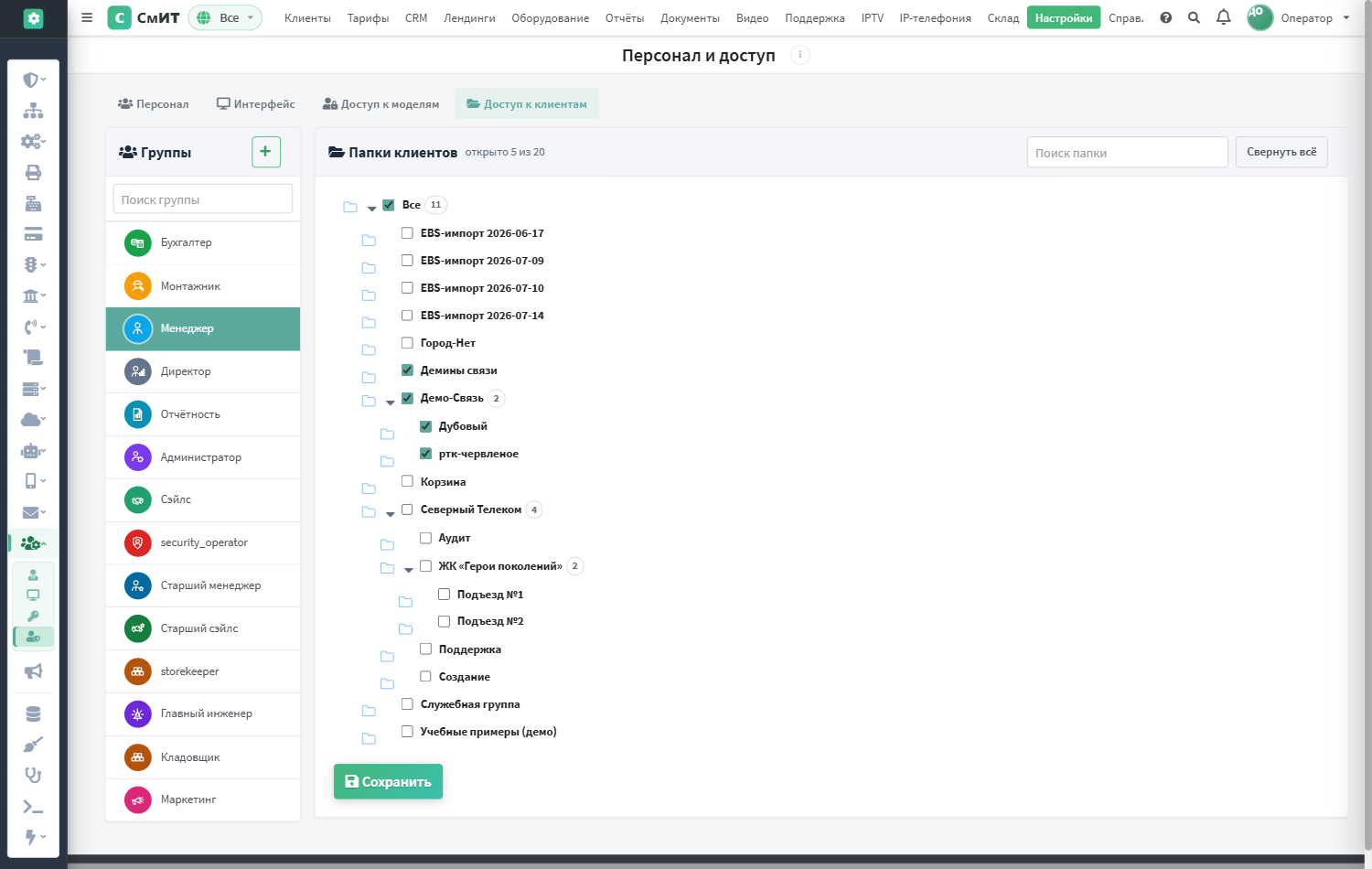This screenshot has width=1372, height=869.
Task: Click the key icon in sidebar submenu
Action: click(x=33, y=616)
